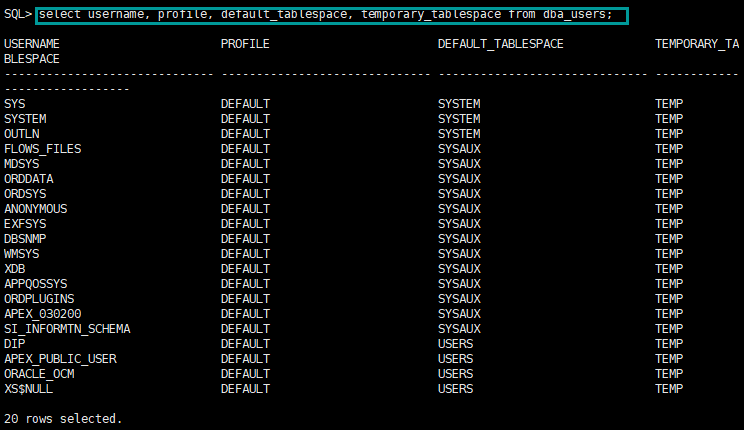Click SYSAUX tablespace in FLOWS_FILES row
The width and height of the screenshot is (744, 430).
click(x=459, y=149)
